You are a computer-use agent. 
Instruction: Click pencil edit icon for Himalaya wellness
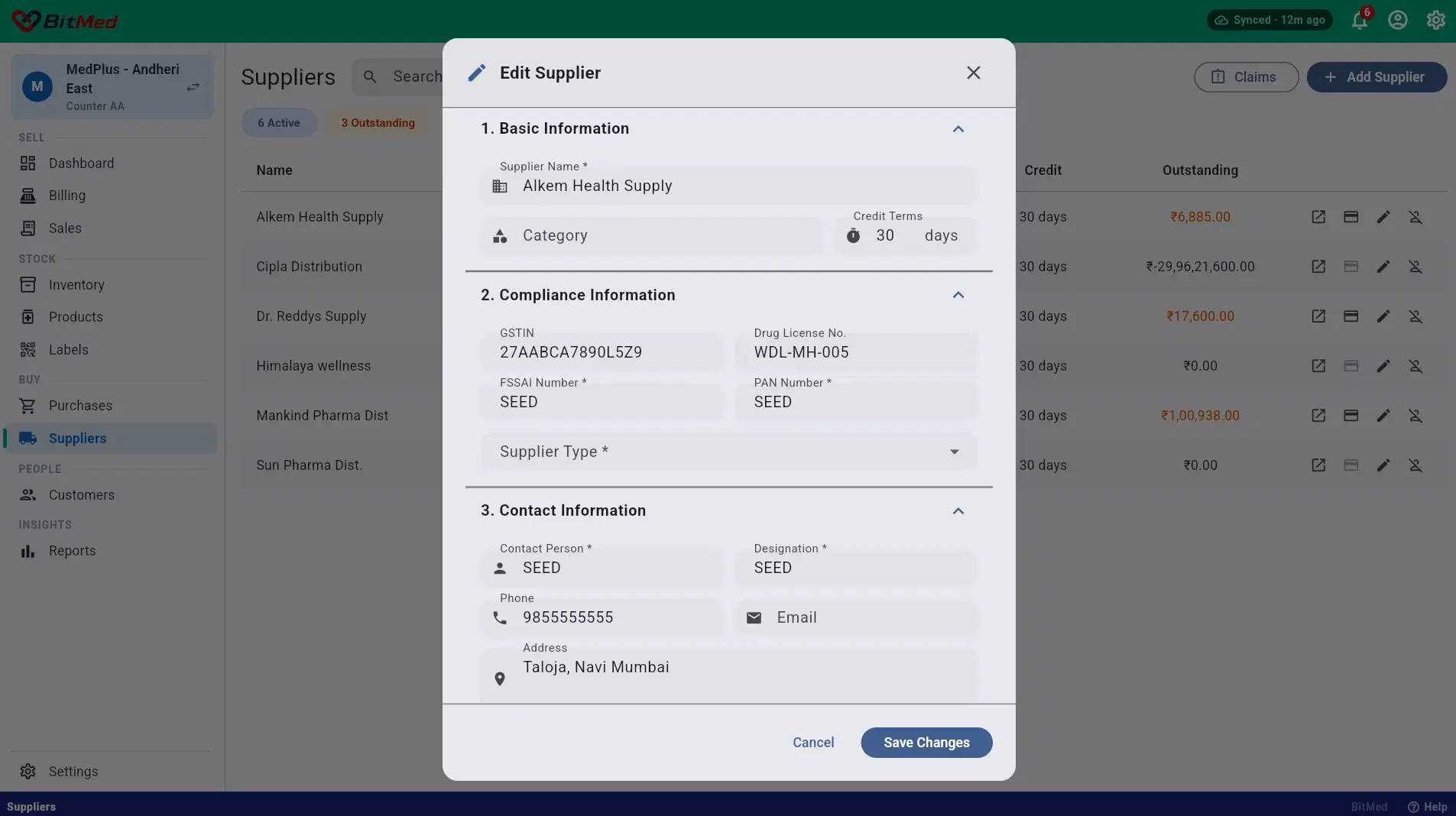coord(1383,366)
